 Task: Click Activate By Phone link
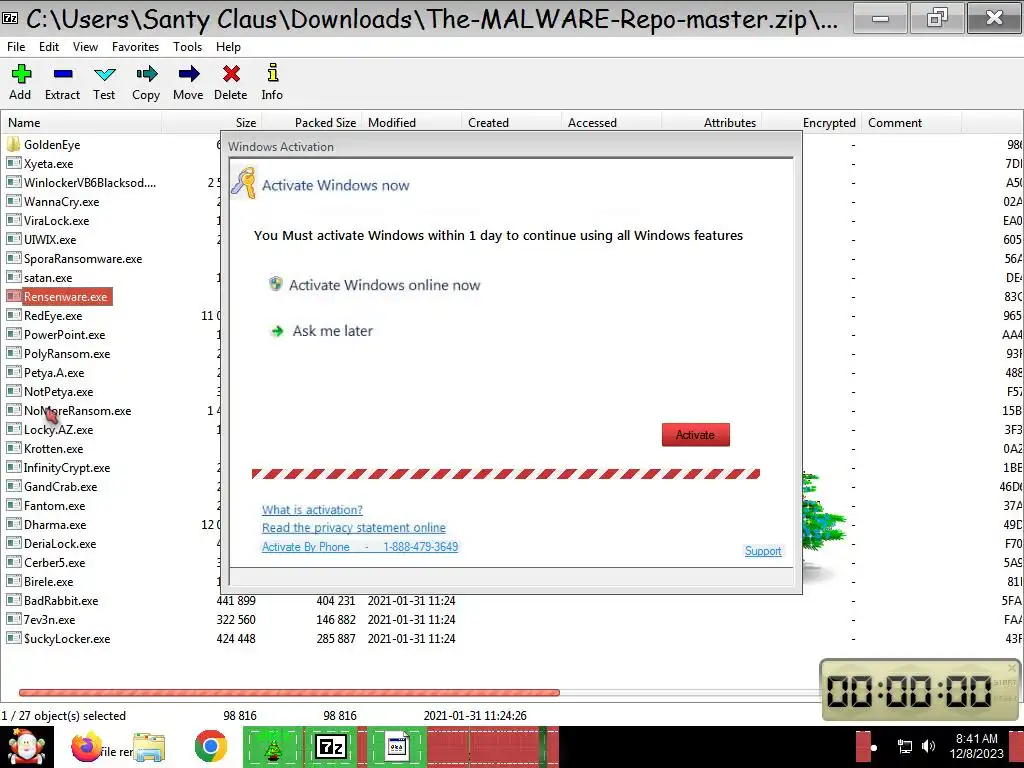pos(360,547)
